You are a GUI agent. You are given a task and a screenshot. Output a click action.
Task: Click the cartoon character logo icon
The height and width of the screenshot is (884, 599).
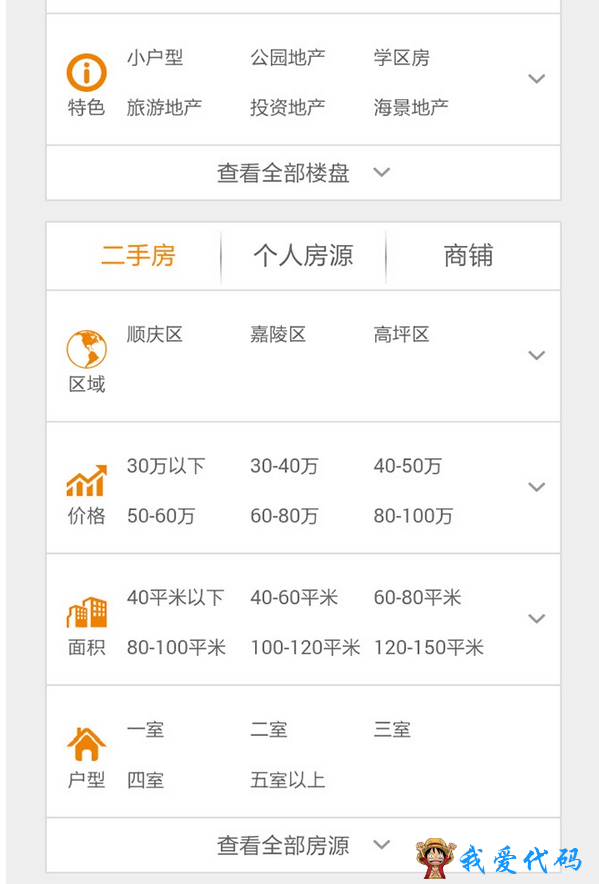click(x=435, y=858)
